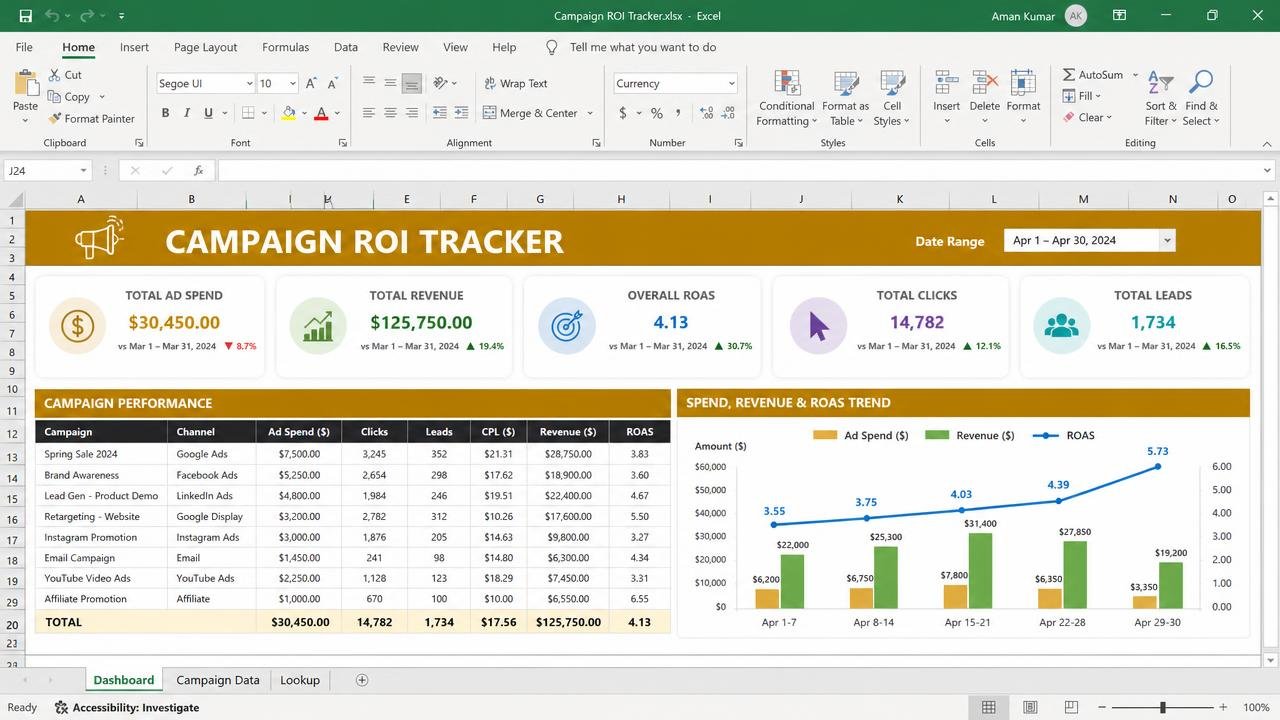Open the File menu
Image resolution: width=1280 pixels, height=720 pixels.
[24, 47]
